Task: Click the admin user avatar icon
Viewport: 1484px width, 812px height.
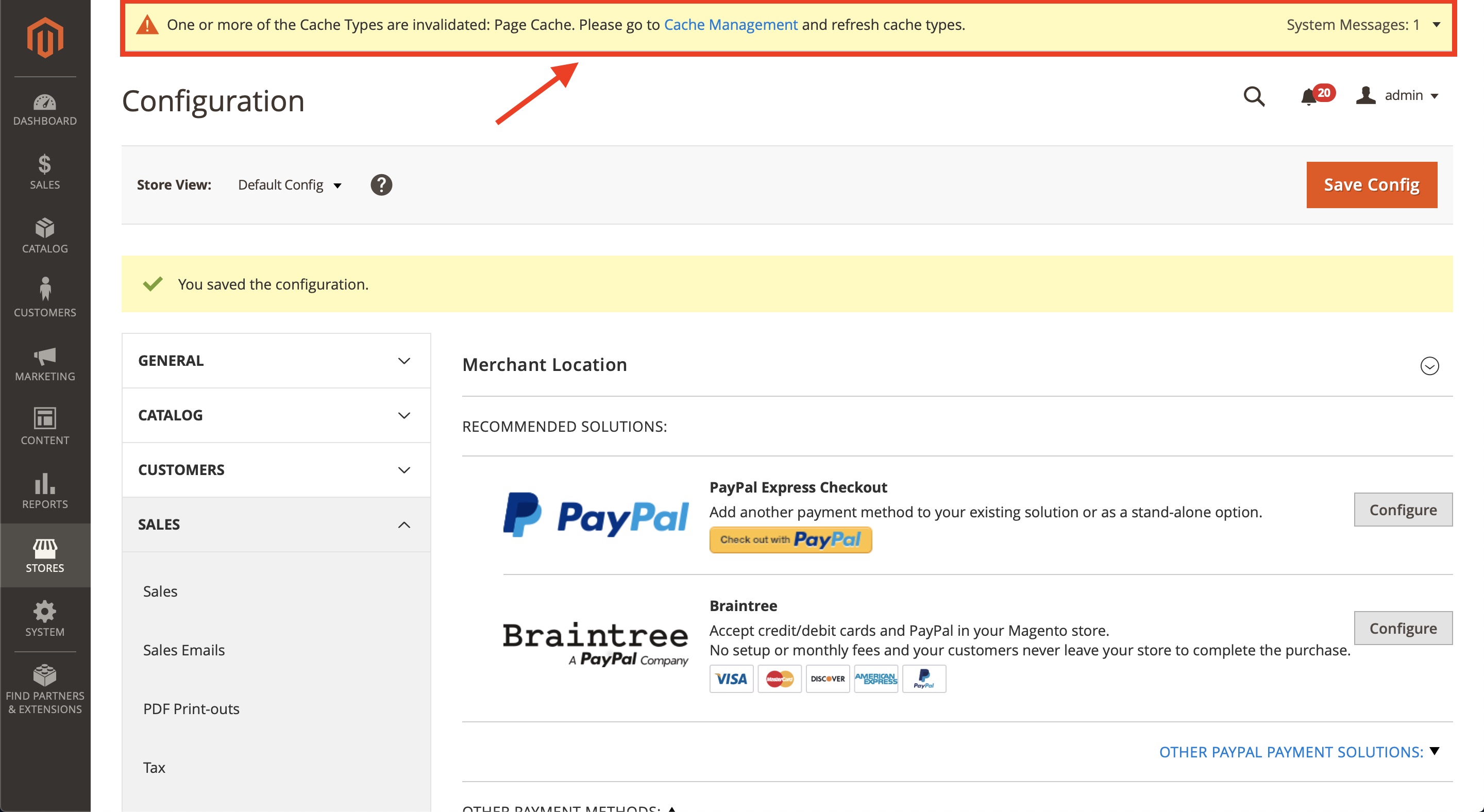Action: [1366, 95]
